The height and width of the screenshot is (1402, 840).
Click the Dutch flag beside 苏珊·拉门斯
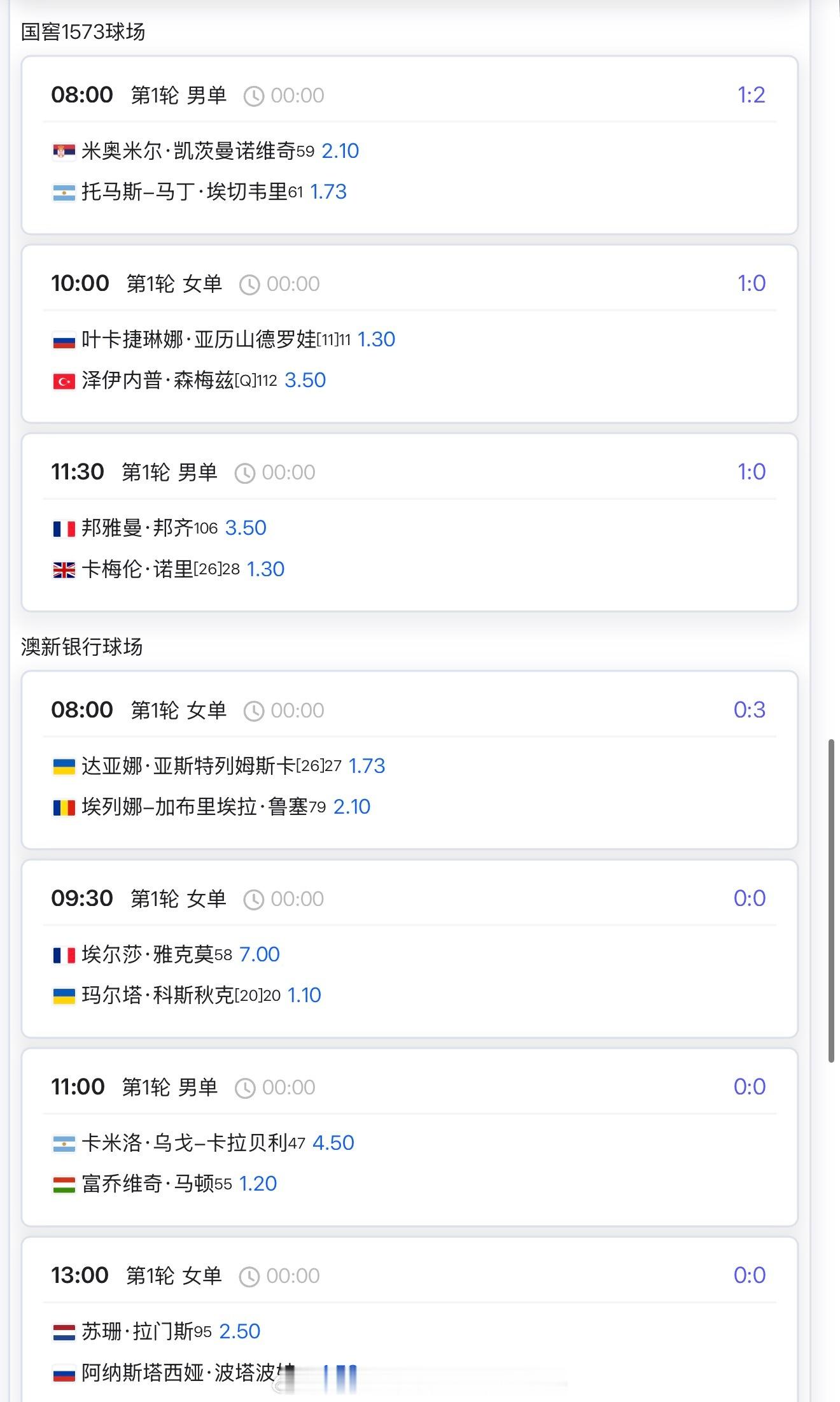[x=64, y=1332]
